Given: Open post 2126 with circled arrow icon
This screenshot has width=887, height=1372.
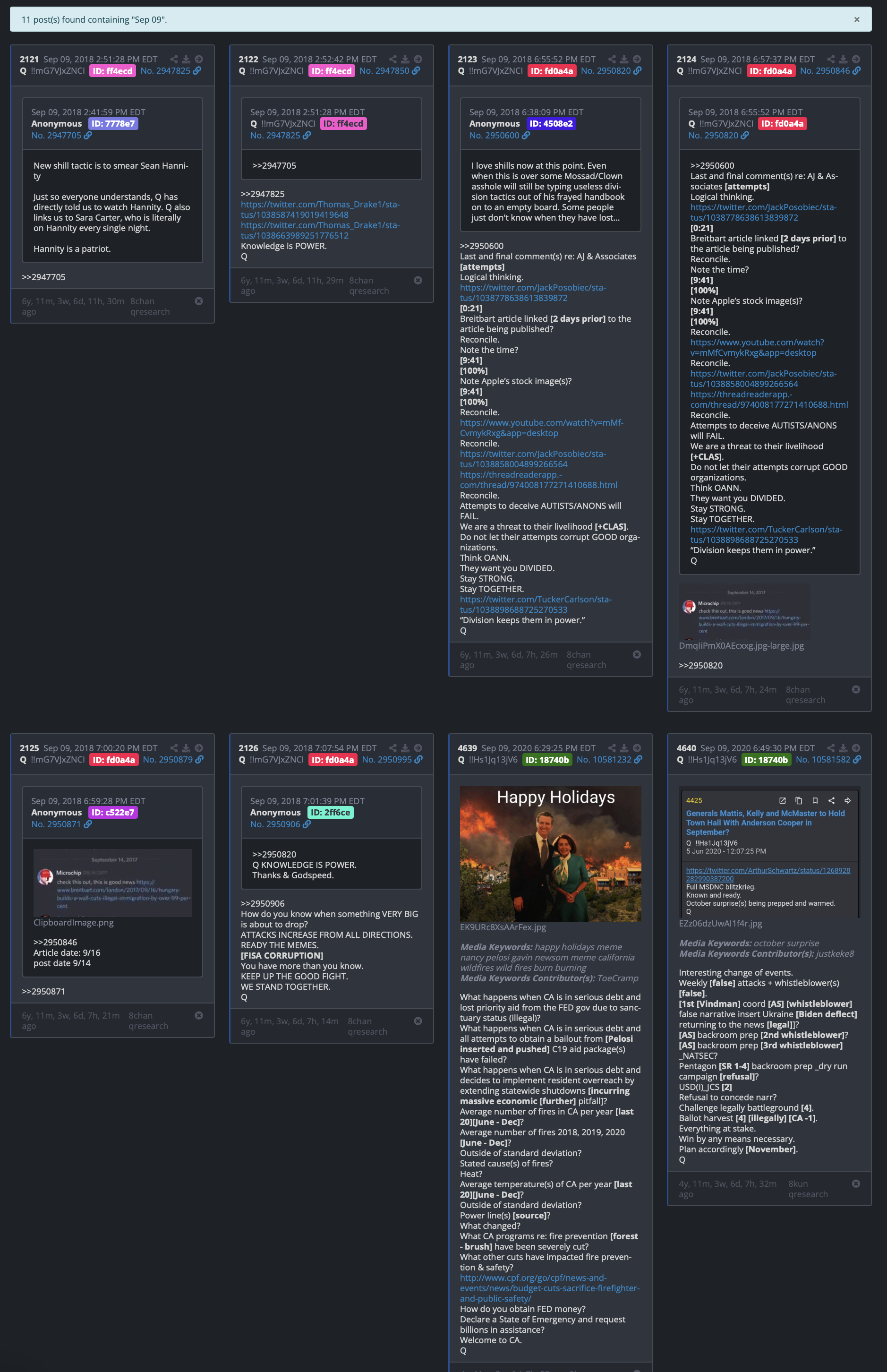Looking at the screenshot, I should [x=418, y=748].
